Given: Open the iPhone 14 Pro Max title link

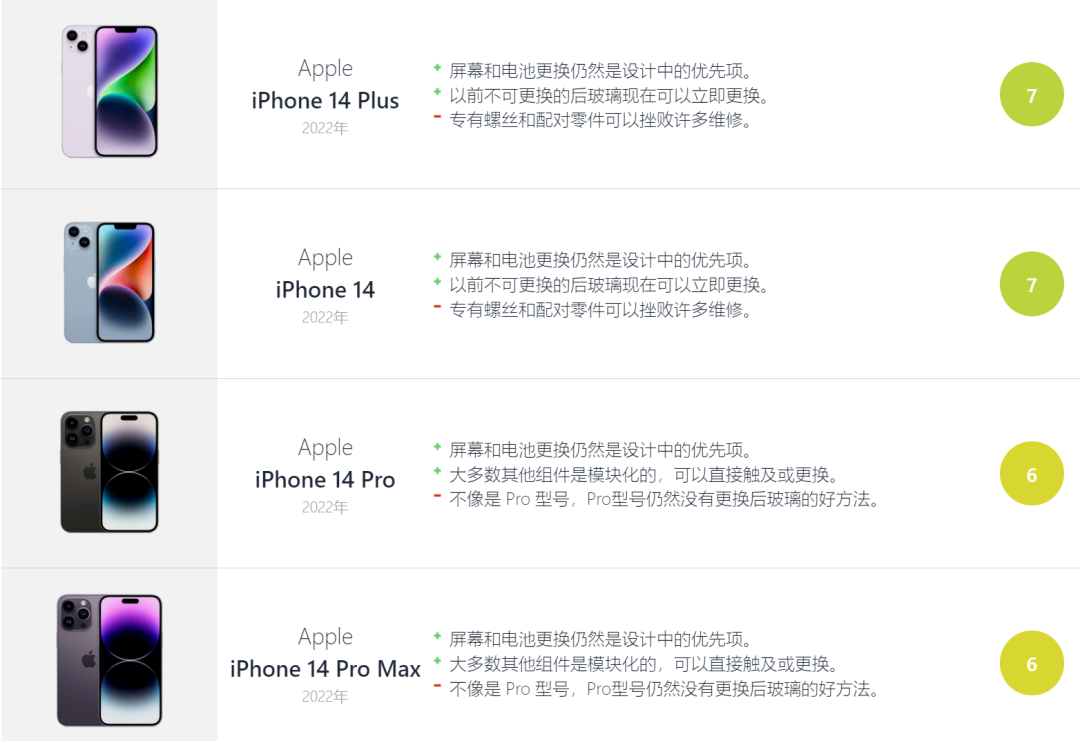Looking at the screenshot, I should click(x=325, y=669).
